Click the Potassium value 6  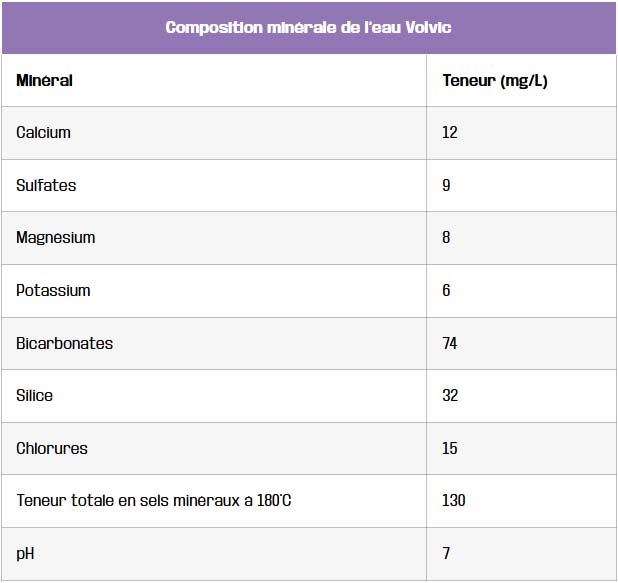coord(446,291)
